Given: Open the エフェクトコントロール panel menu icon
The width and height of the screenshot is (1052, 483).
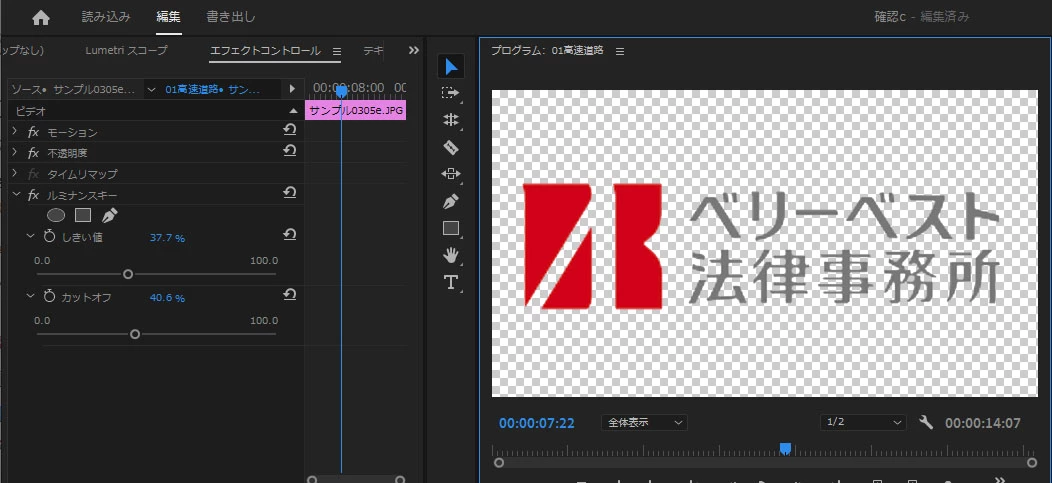Looking at the screenshot, I should pos(337,51).
